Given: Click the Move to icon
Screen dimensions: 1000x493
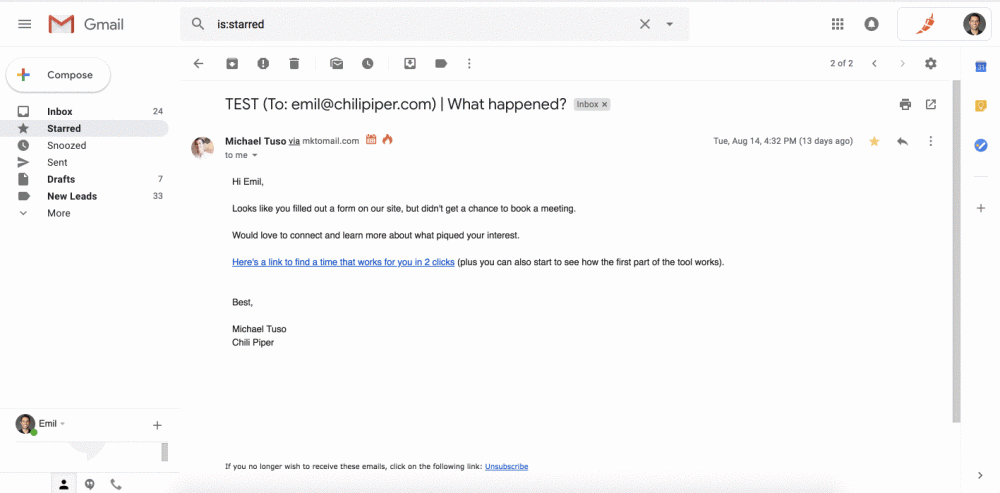Looking at the screenshot, I should [x=410, y=63].
